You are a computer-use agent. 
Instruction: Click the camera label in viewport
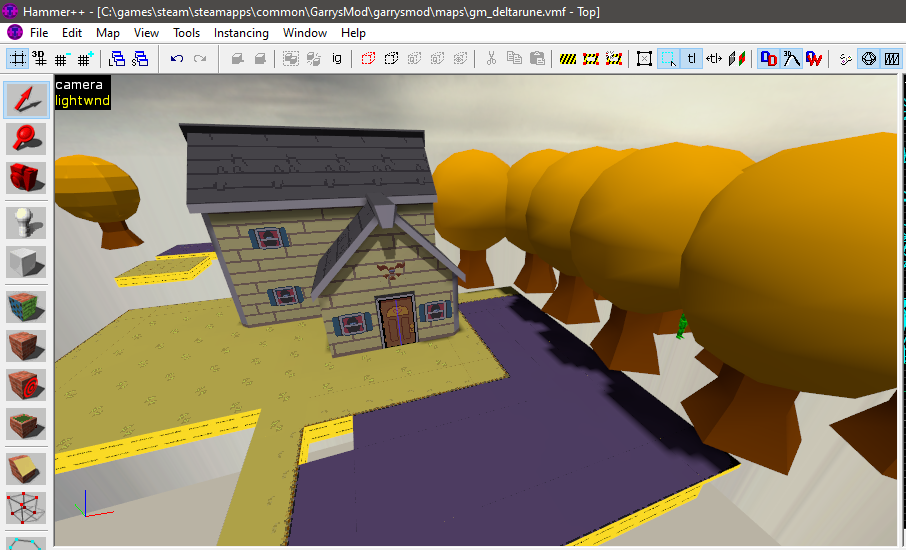tap(79, 85)
